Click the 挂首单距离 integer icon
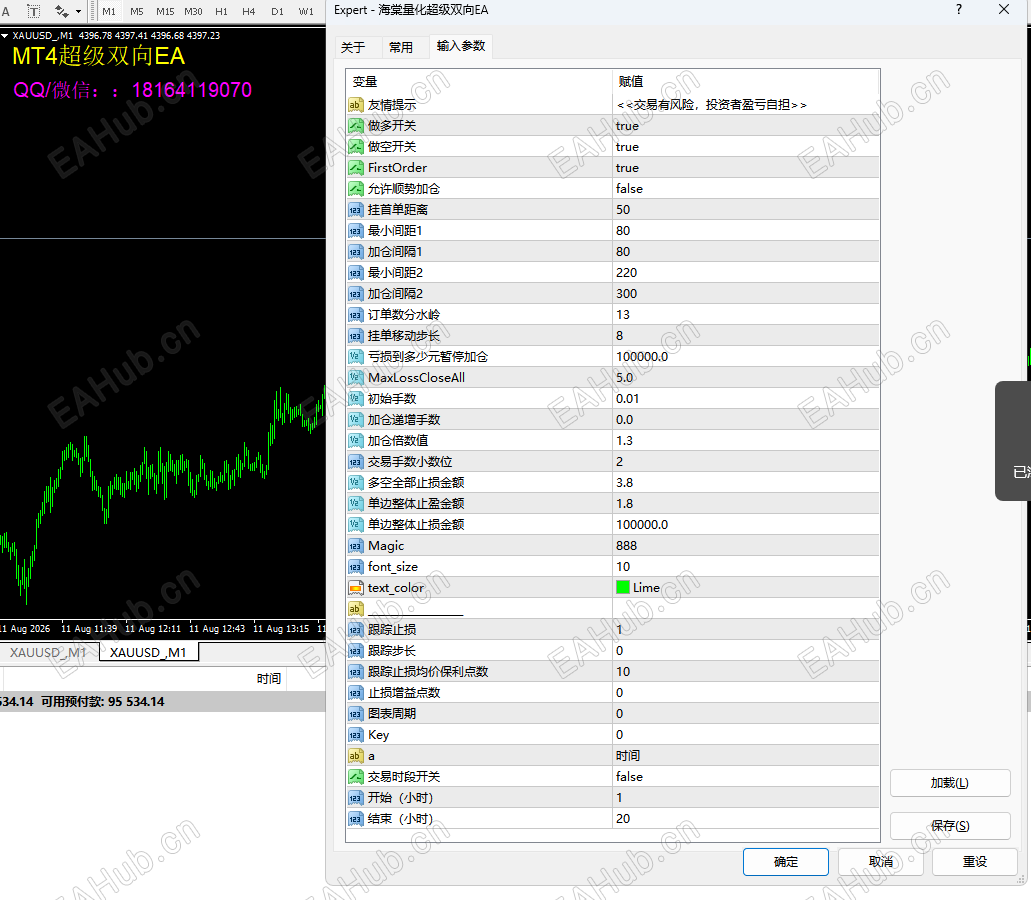1031x900 pixels. 356,210
